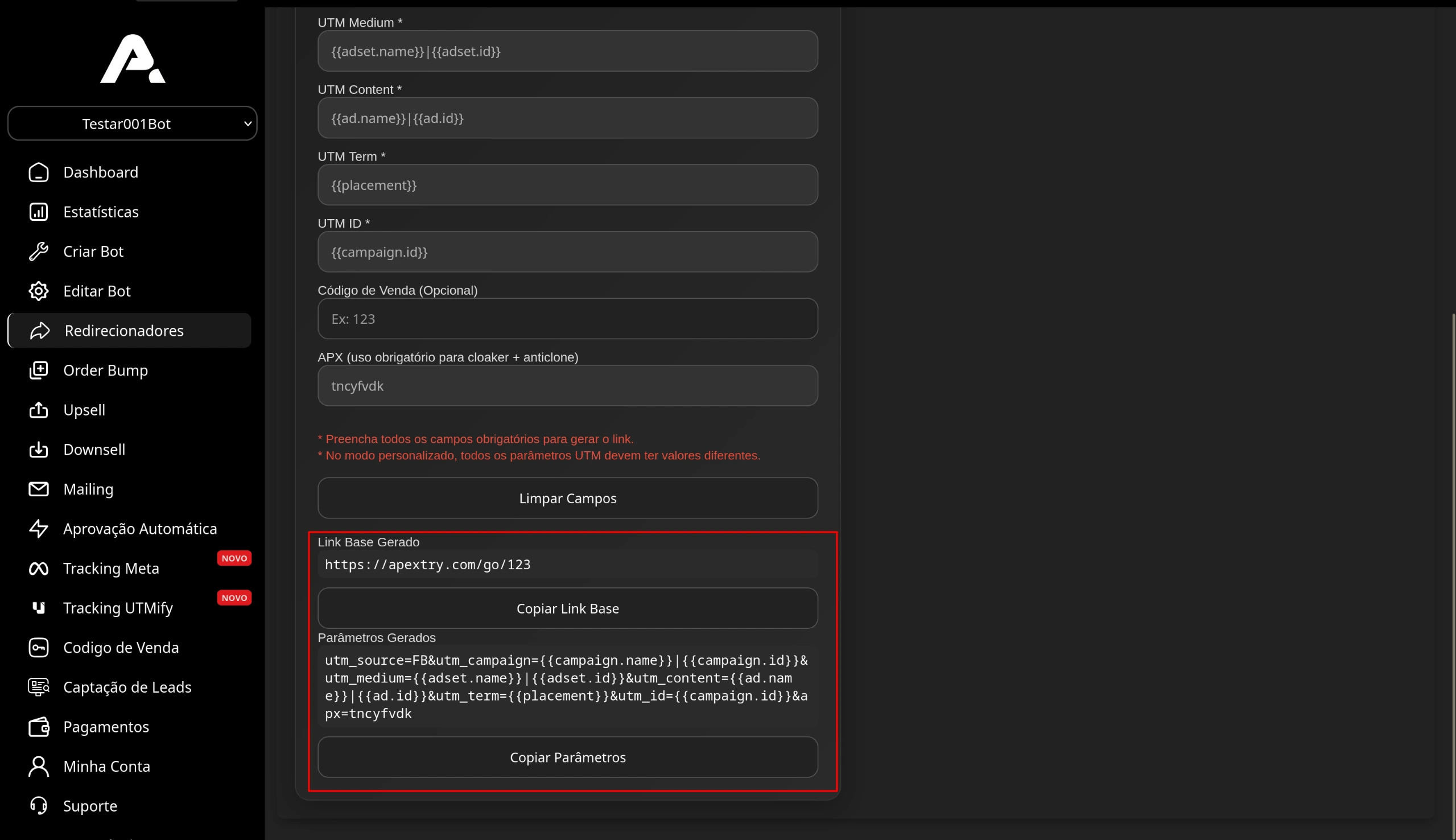Screen dimensions: 1456x840
Task: Click the UTM ID input field
Action: [x=567, y=252]
